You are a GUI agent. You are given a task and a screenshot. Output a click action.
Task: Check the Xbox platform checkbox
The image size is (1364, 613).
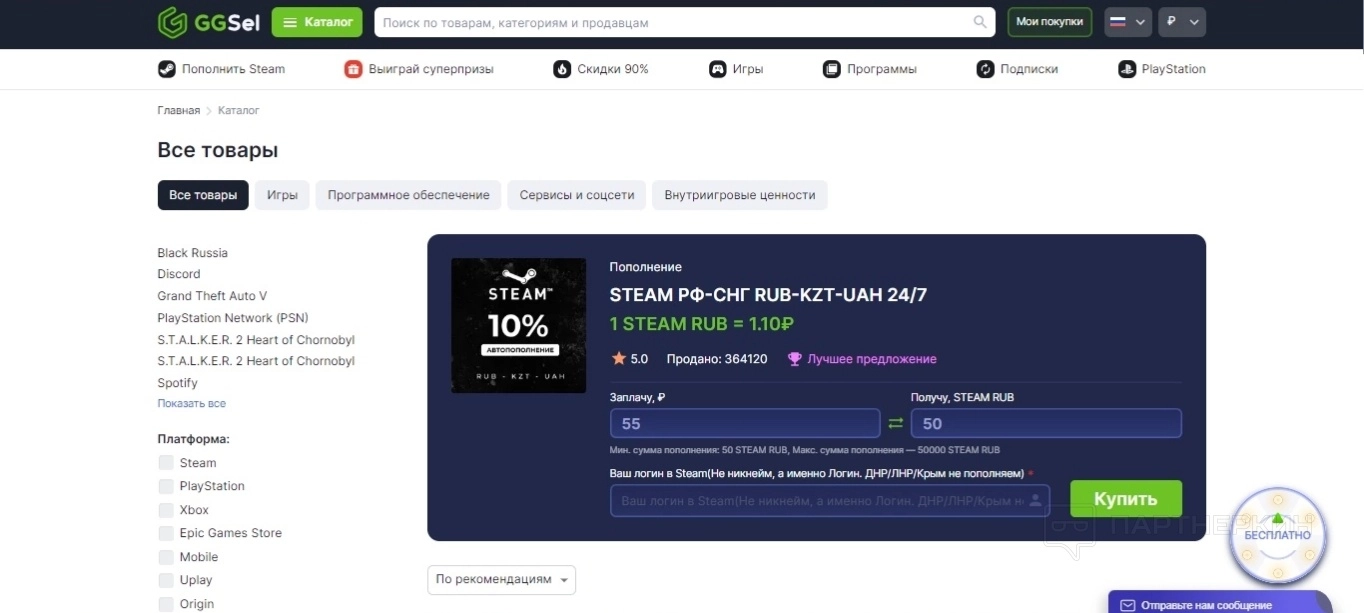point(166,510)
